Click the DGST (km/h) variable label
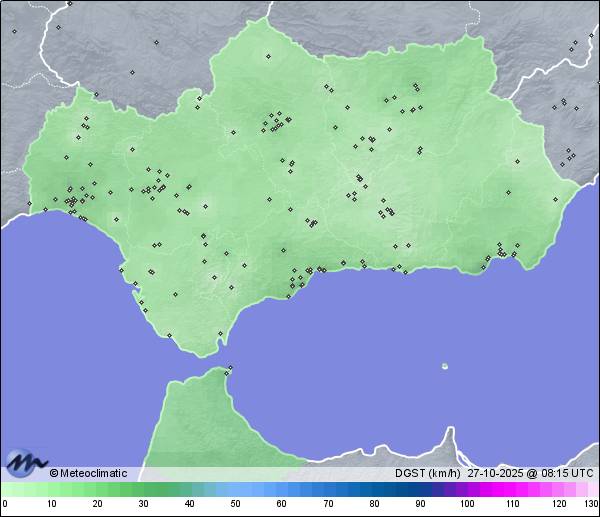This screenshot has height=517, width=600. 428,473
